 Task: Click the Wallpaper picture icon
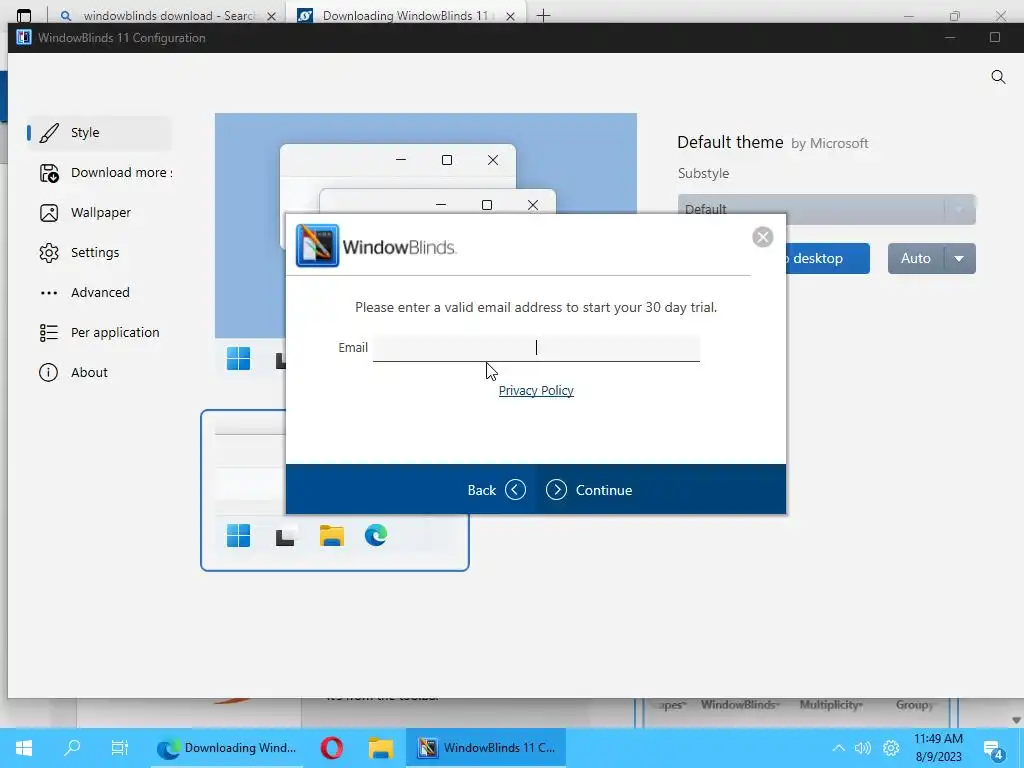point(49,213)
